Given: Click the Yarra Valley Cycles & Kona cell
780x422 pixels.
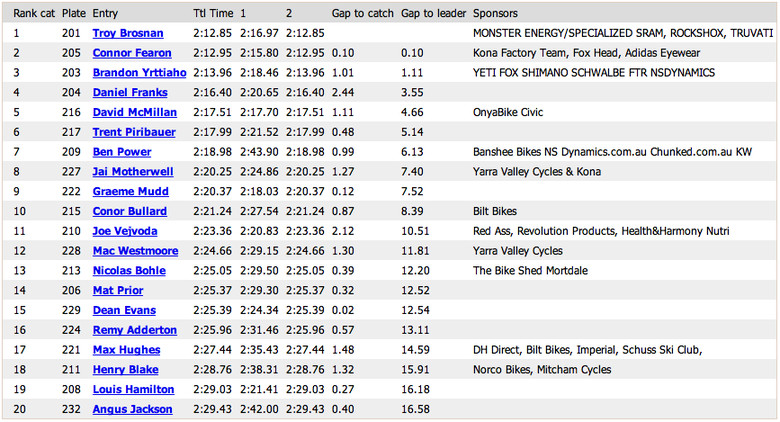Looking at the screenshot, I should click(x=537, y=172).
